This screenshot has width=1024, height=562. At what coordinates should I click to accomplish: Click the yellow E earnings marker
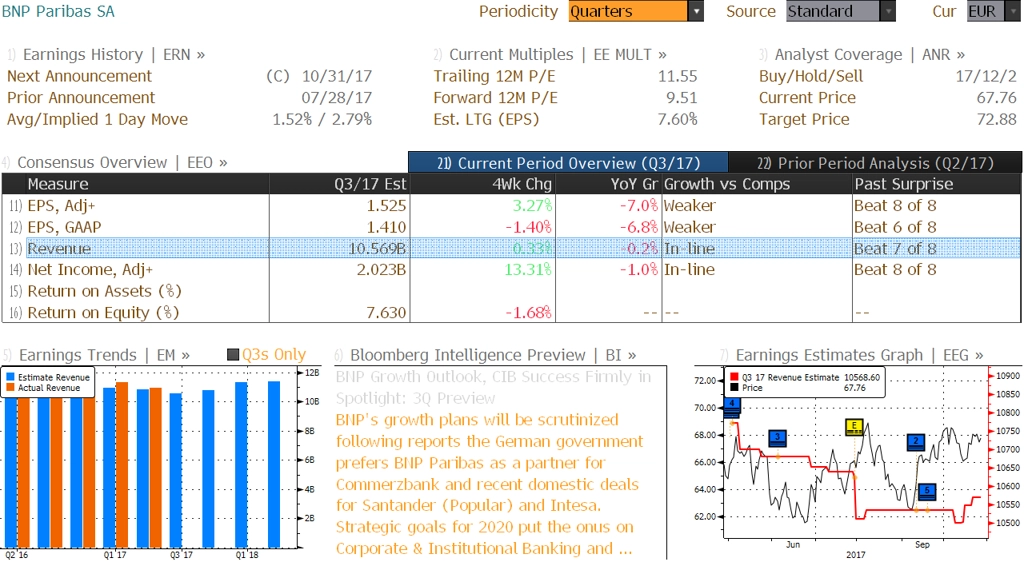854,426
